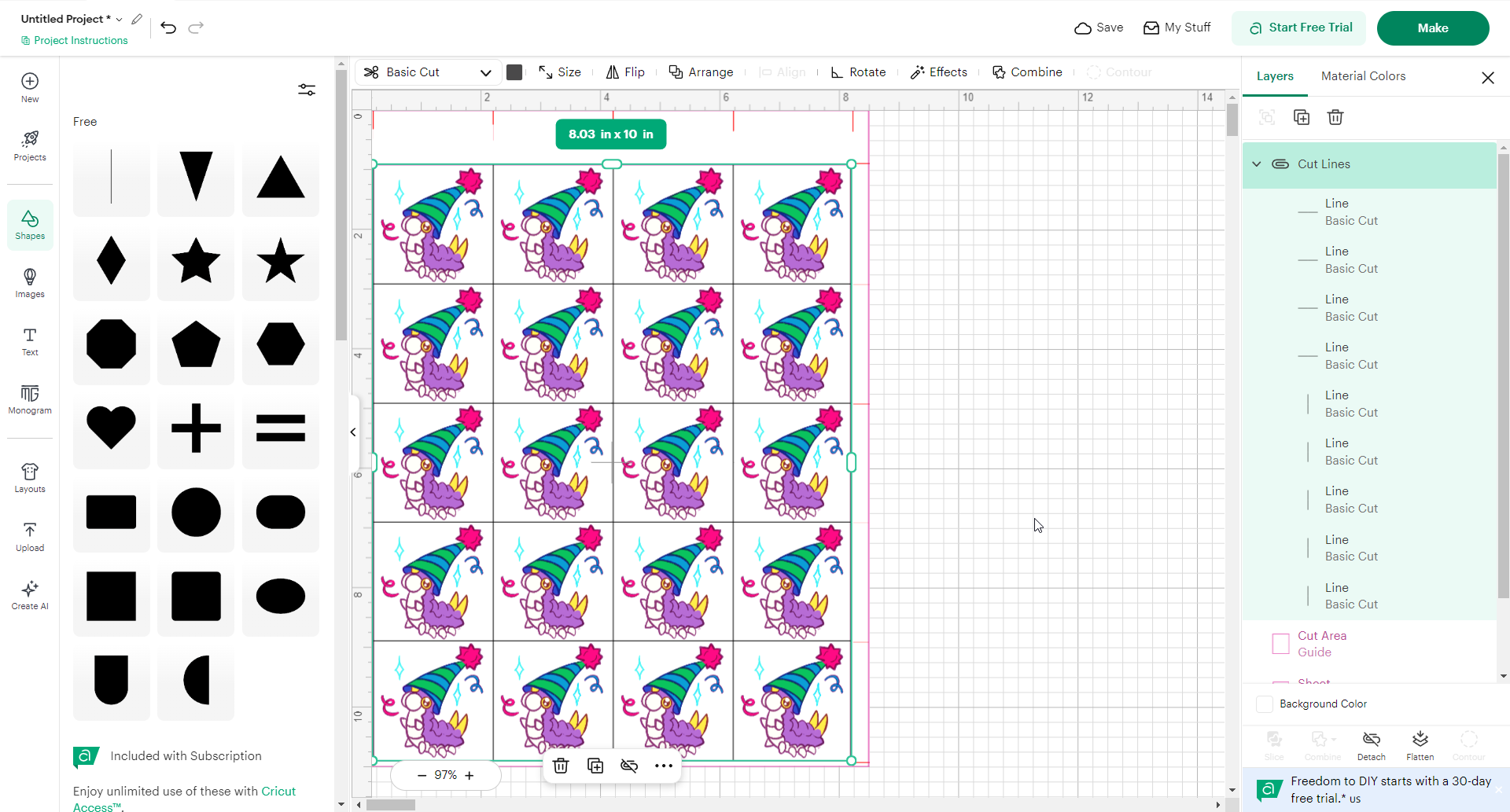The width and height of the screenshot is (1510, 812).
Task: Open the Shapes panel in the sidebar
Action: (x=30, y=225)
